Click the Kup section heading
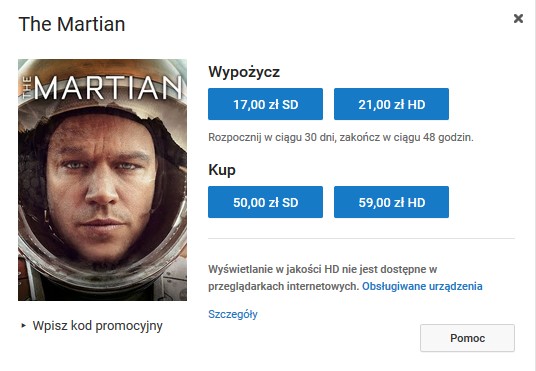536x371 pixels. (222, 170)
